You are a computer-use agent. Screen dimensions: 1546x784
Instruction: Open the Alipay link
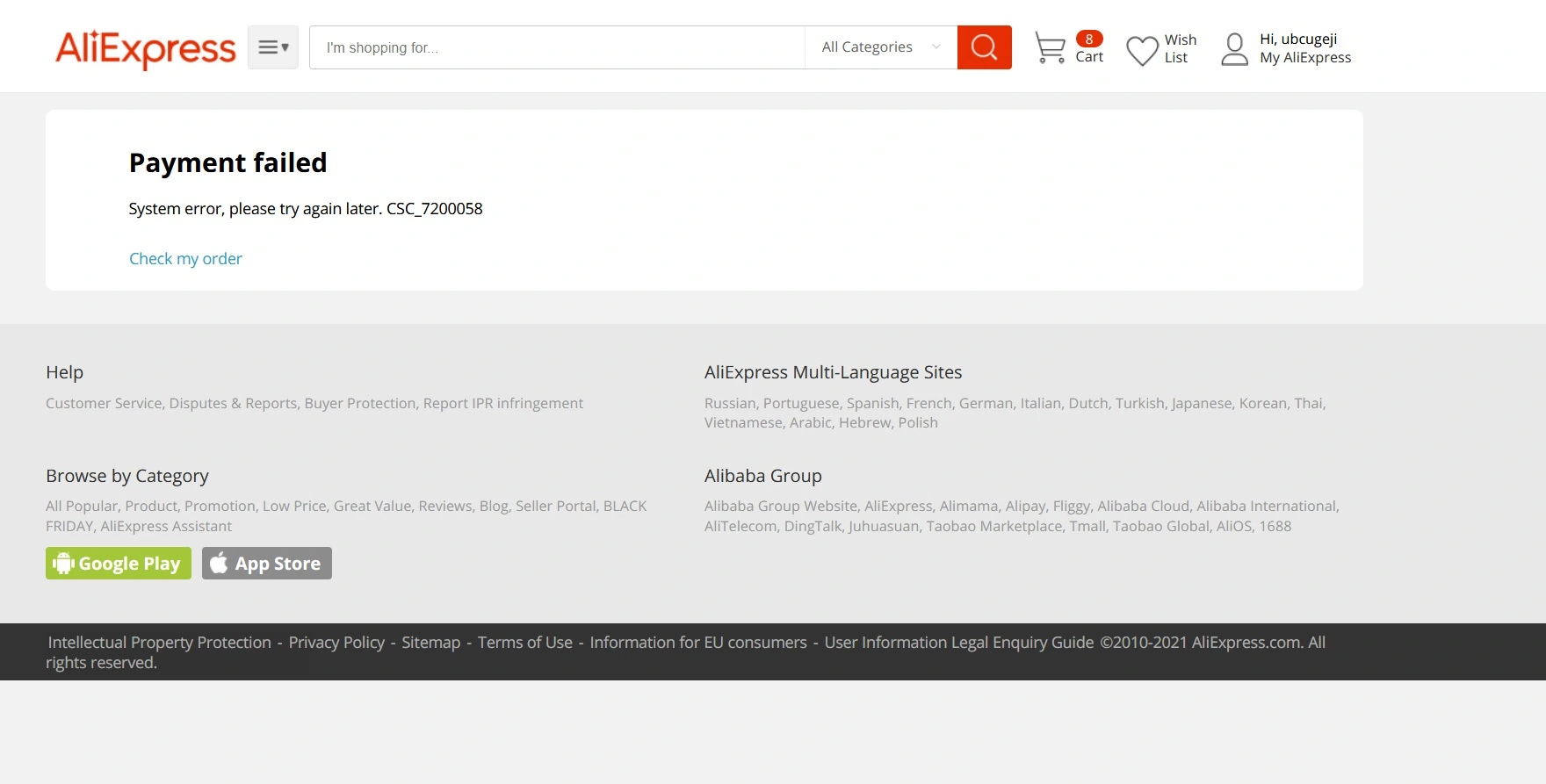click(1026, 506)
